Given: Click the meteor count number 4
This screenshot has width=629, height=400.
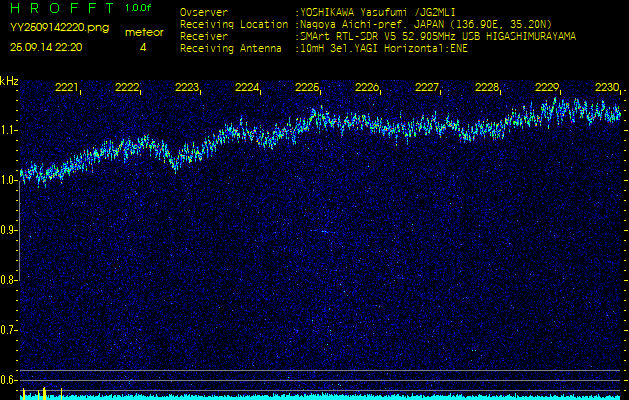Looking at the screenshot, I should coord(143,47).
